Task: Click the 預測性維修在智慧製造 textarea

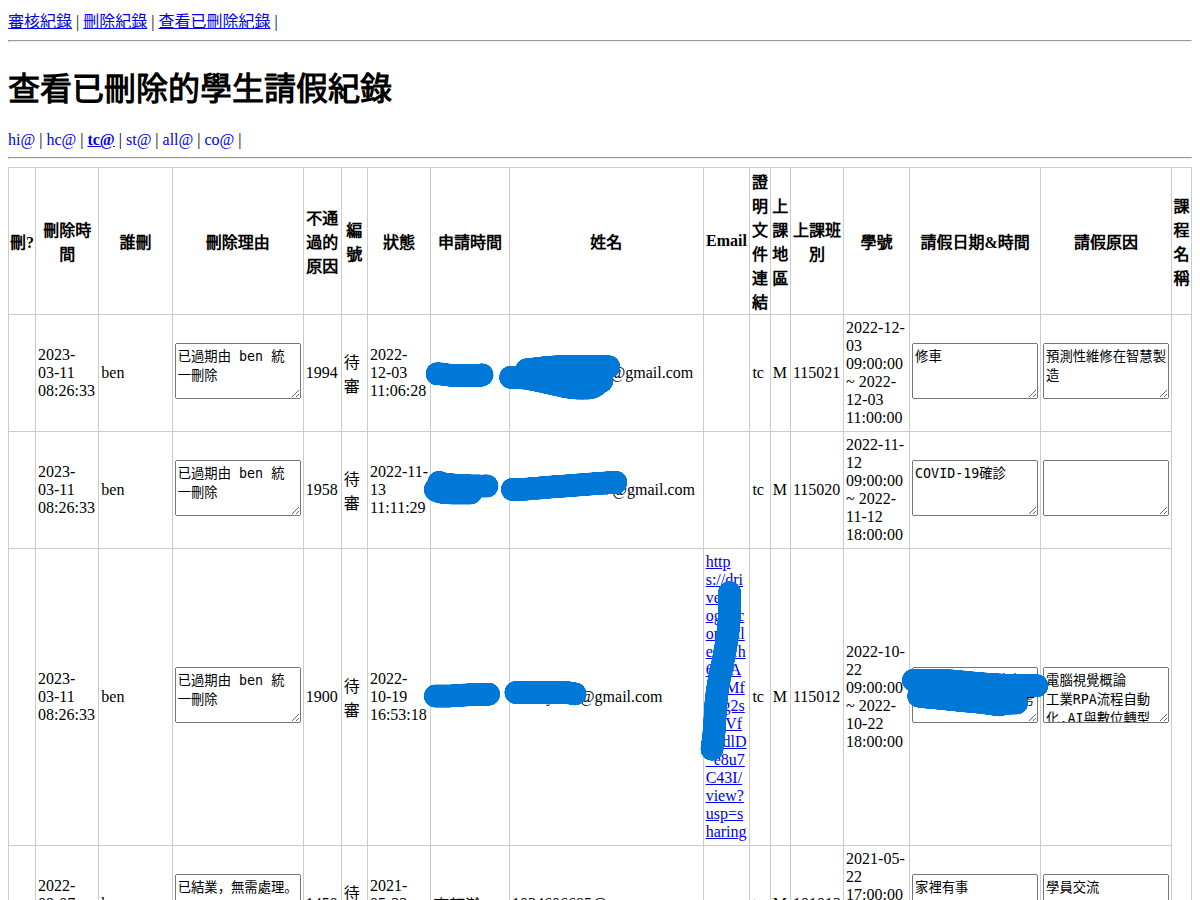Action: 1106,371
